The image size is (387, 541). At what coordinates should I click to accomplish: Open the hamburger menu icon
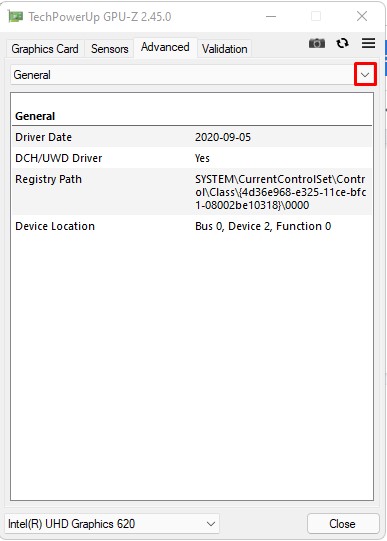368,43
